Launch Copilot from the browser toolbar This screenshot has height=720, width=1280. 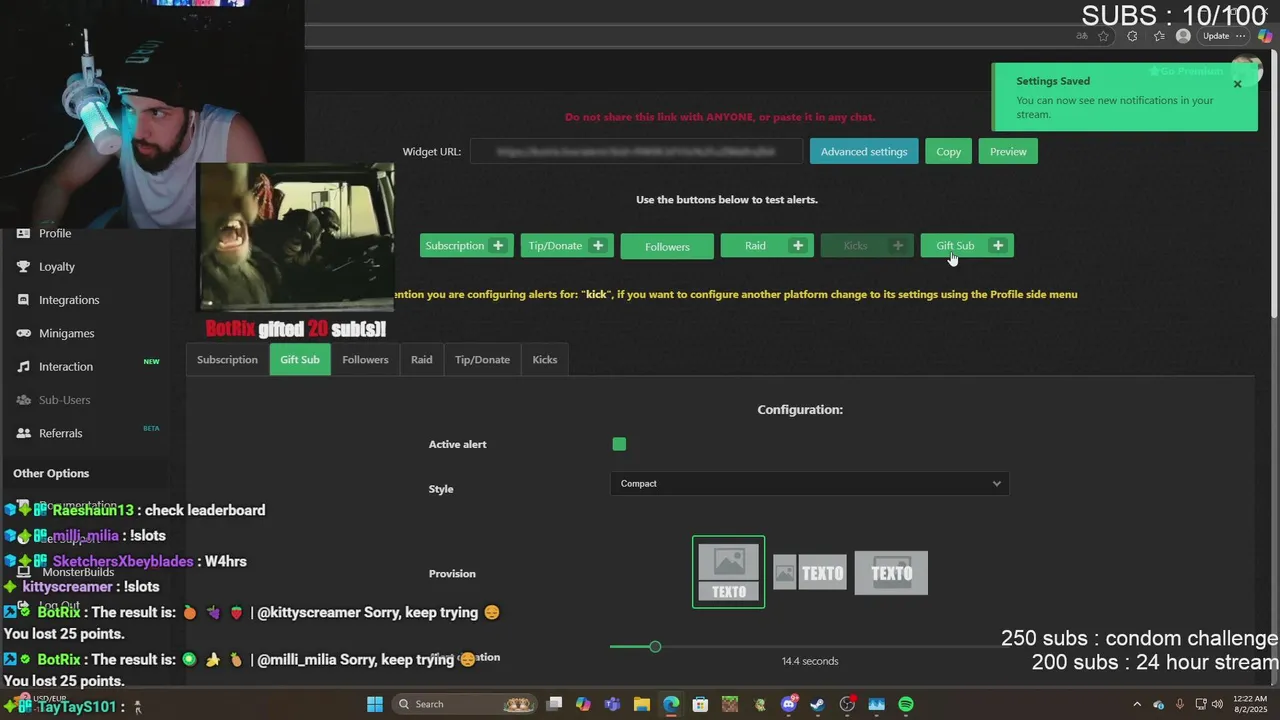(1265, 36)
